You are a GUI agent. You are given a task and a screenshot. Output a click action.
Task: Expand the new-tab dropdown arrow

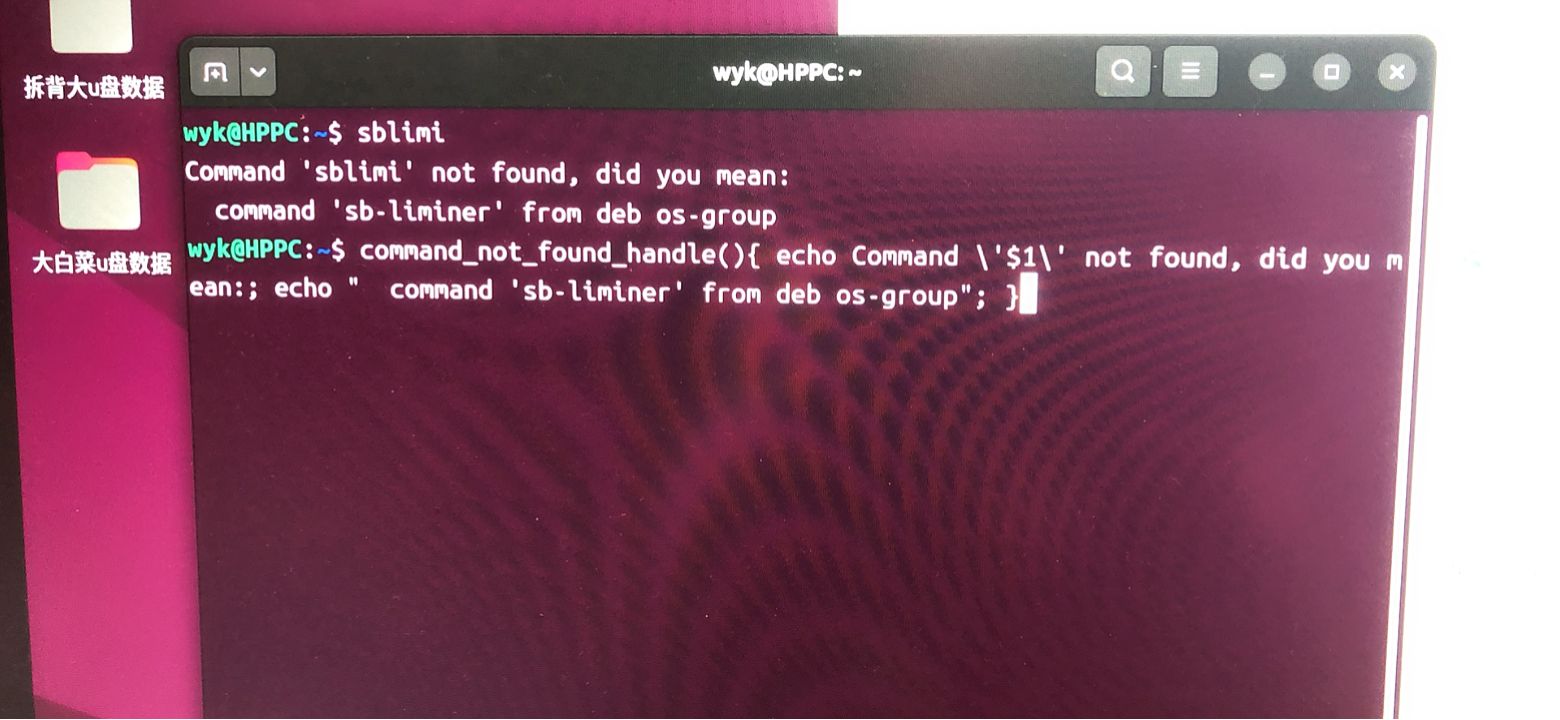258,72
